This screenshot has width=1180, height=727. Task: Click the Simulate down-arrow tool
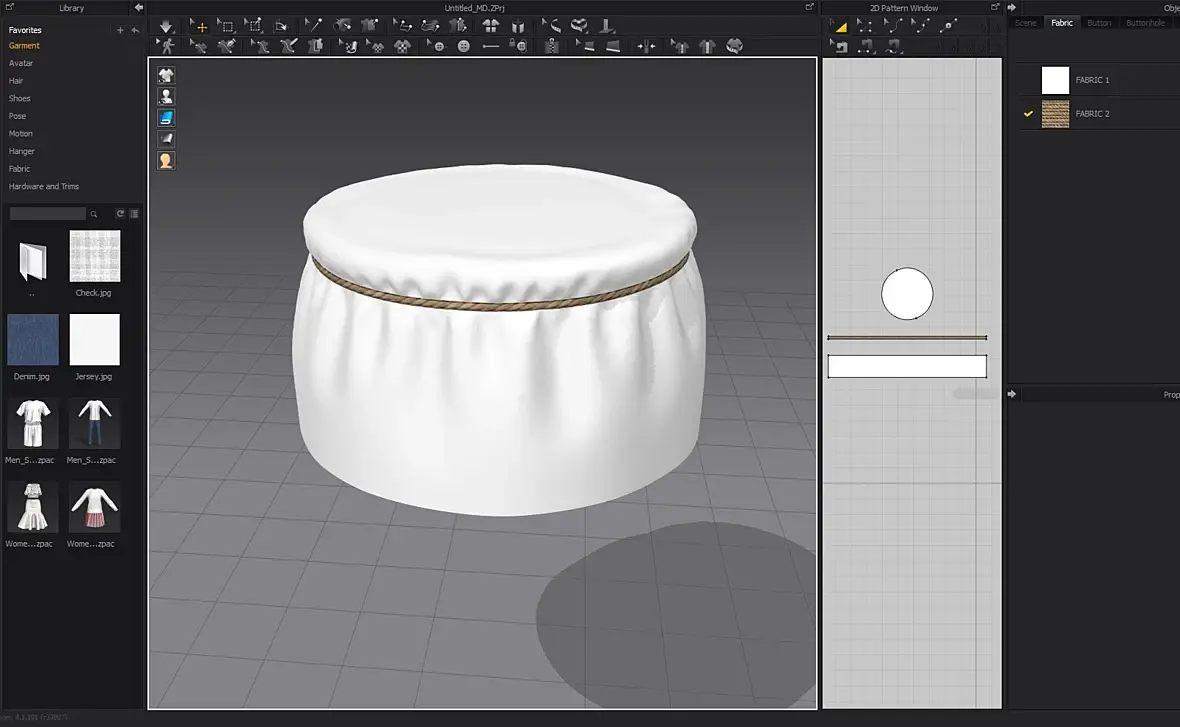pos(166,26)
